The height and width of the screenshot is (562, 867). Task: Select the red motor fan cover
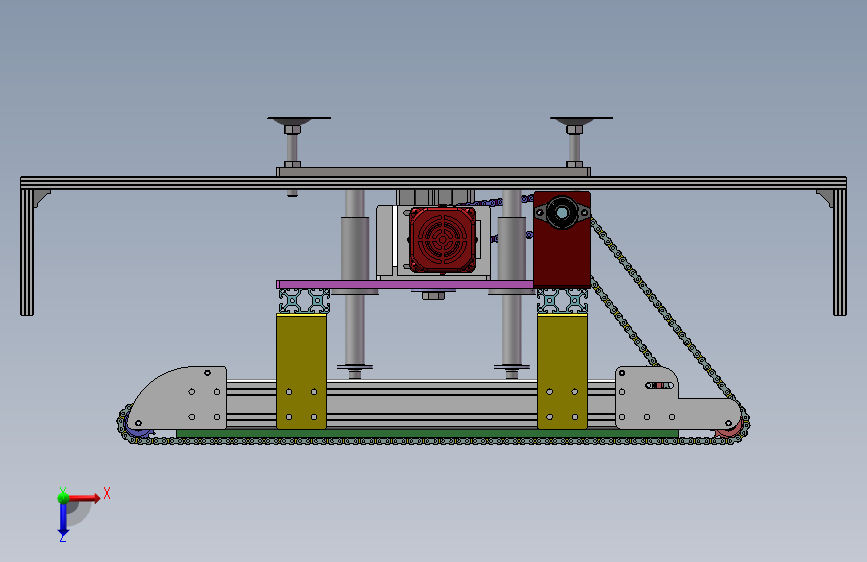click(x=442, y=240)
